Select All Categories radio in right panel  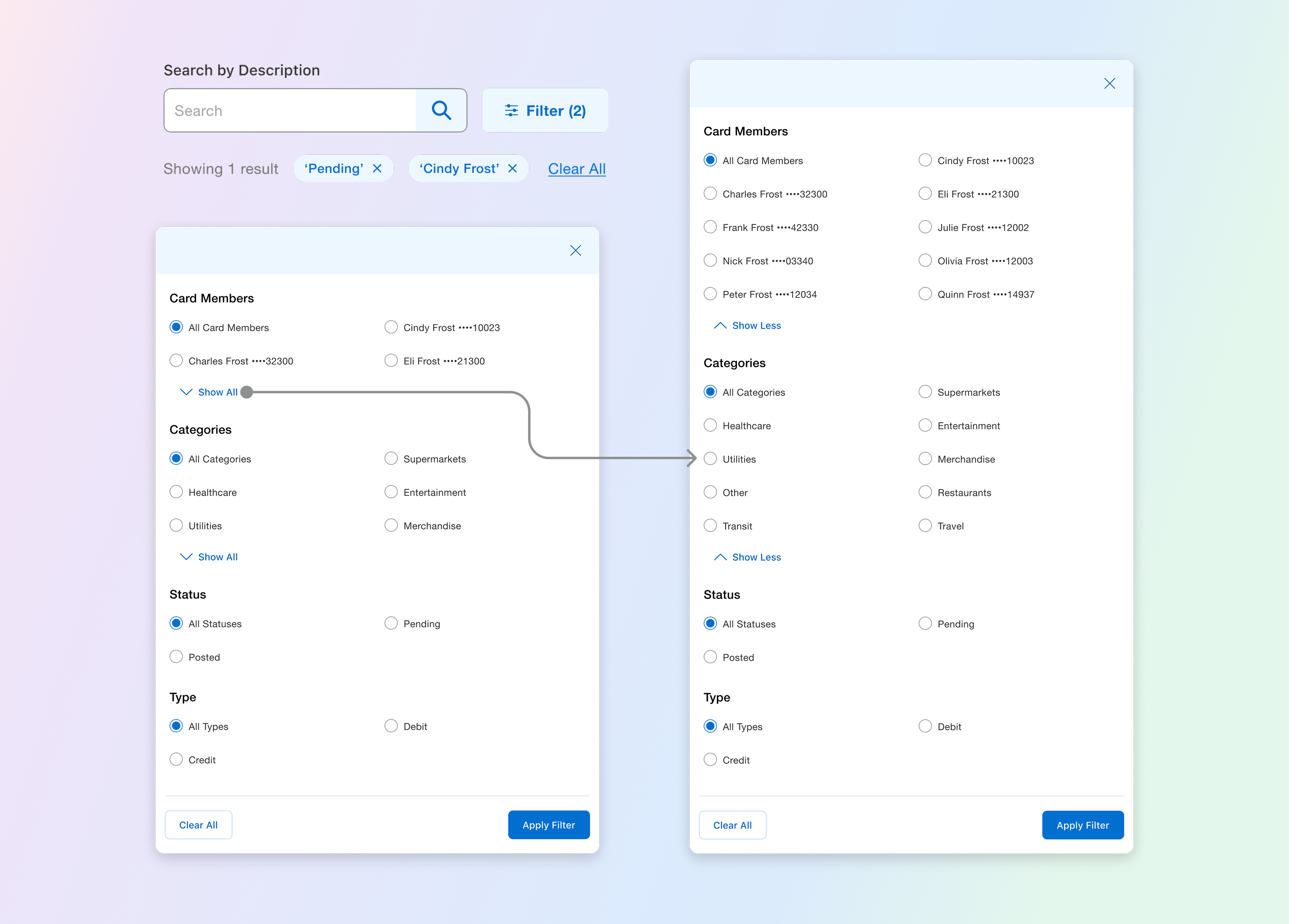pos(711,392)
